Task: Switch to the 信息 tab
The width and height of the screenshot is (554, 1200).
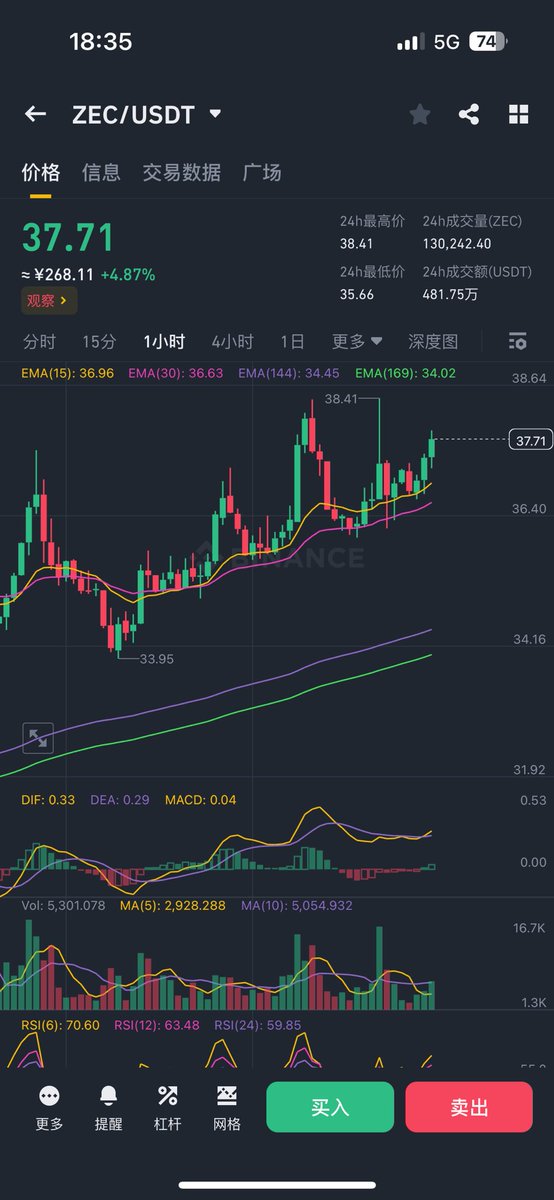Action: pyautogui.click(x=101, y=172)
